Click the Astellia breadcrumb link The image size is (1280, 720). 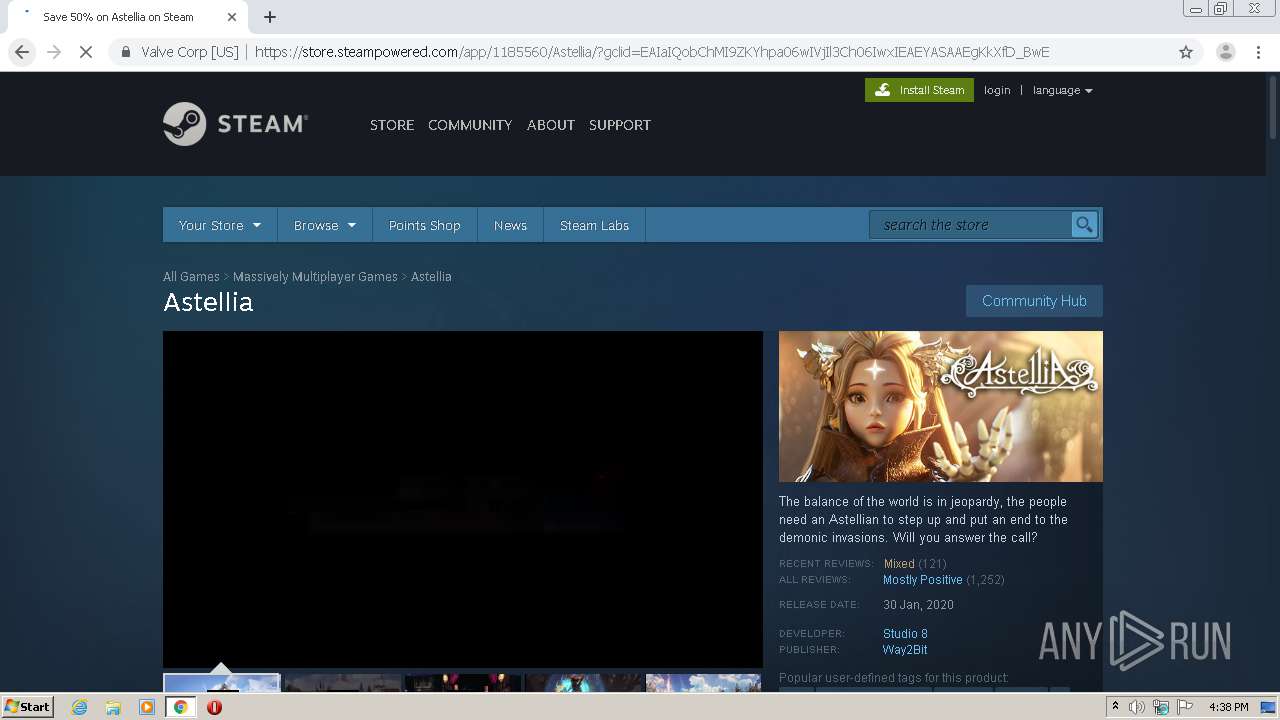click(x=431, y=277)
